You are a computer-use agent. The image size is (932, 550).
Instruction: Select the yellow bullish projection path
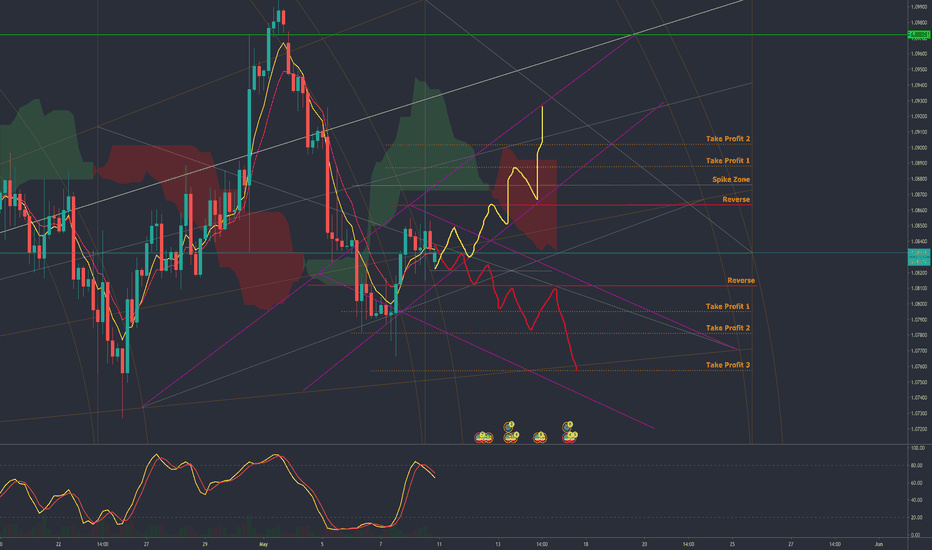click(508, 196)
